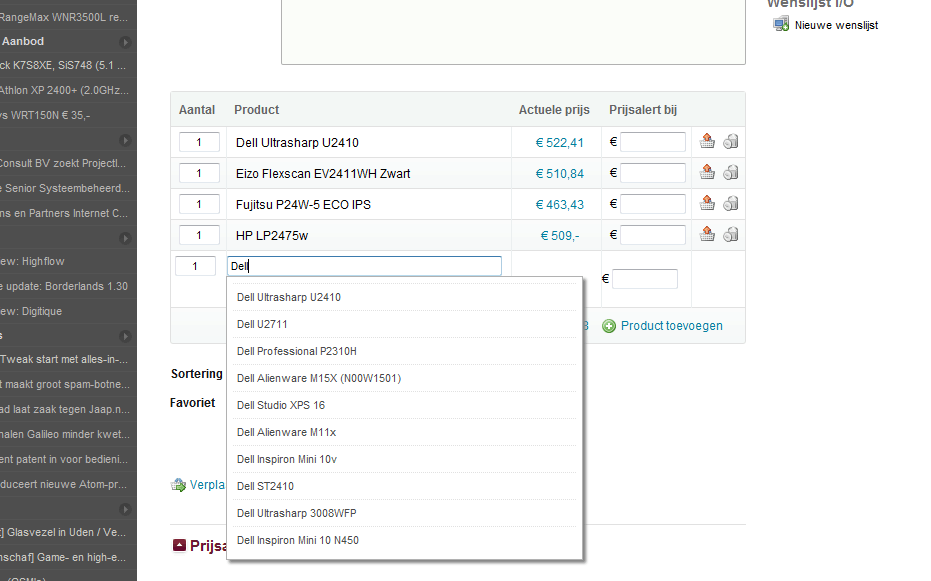The height and width of the screenshot is (581, 931).
Task: Expand sidebar arrow above Highflow review item
Action: click(125, 238)
